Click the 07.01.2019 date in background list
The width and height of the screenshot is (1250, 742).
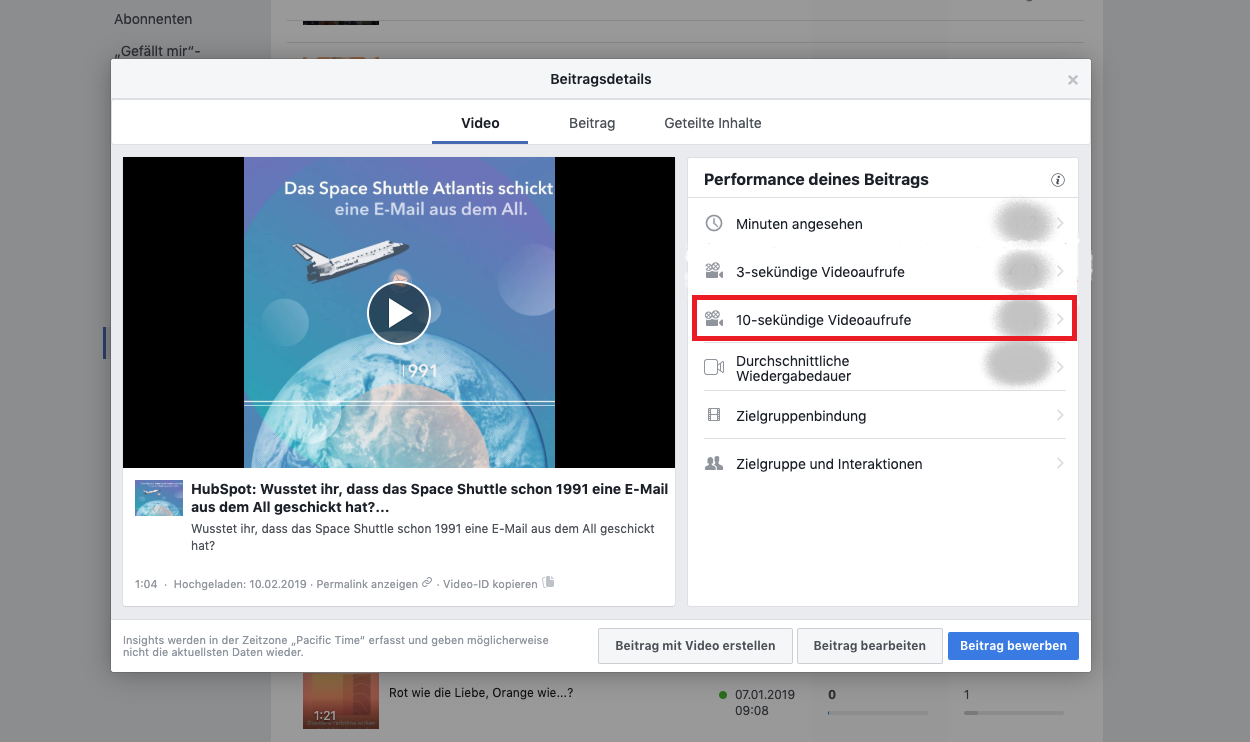[x=764, y=694]
